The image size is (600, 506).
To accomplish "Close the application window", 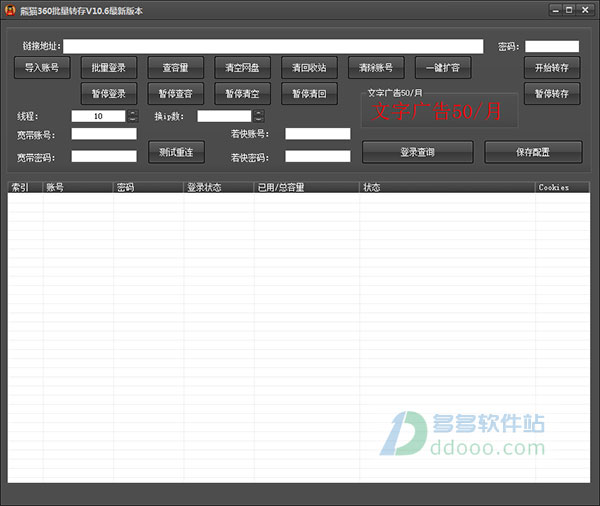I will click(x=585, y=10).
